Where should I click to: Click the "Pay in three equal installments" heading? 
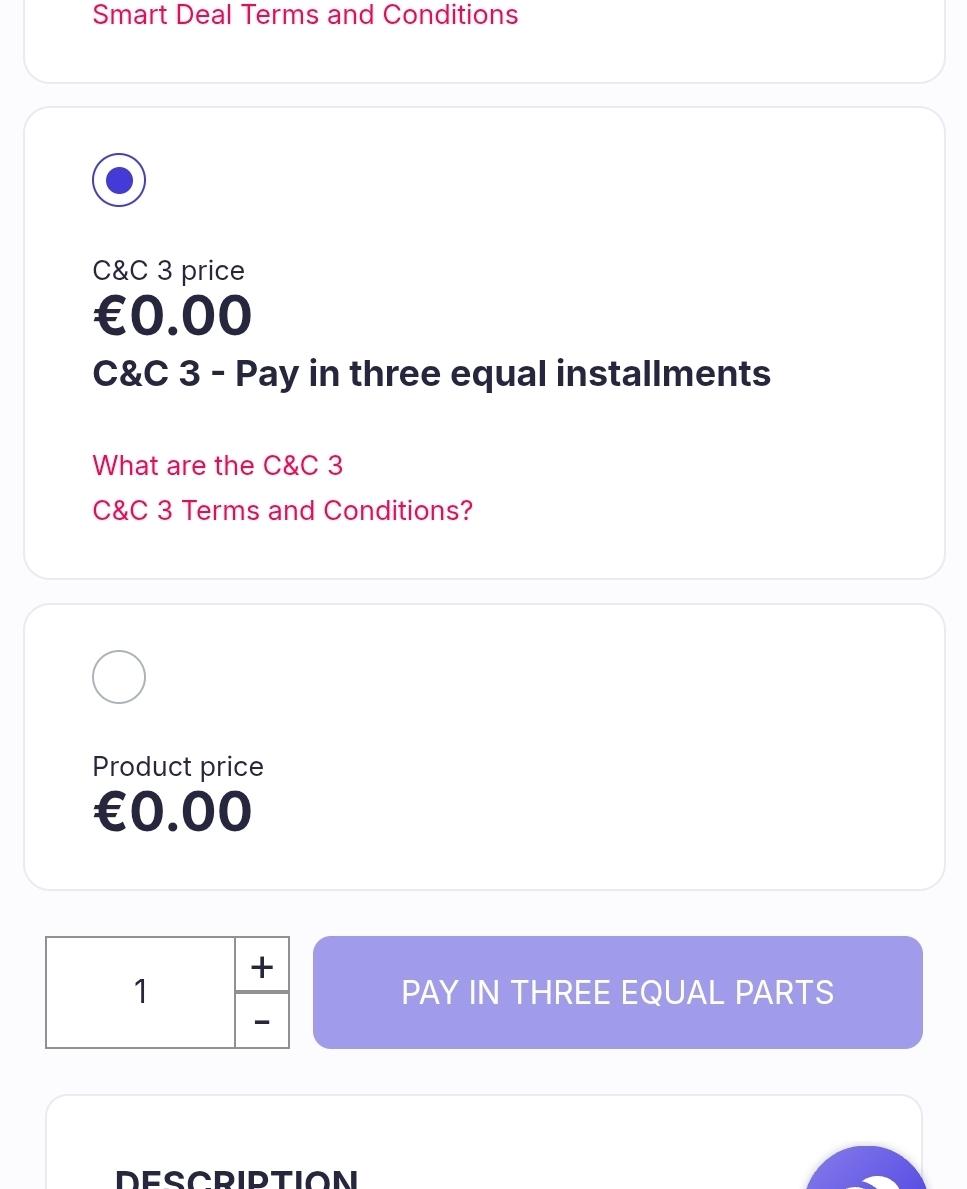431,374
